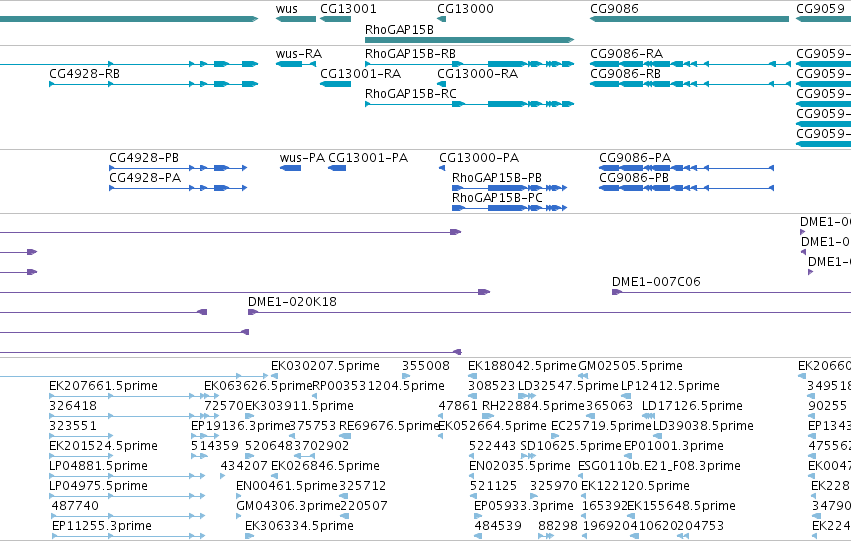Image resolution: width=851 pixels, height=541 pixels.
Task: Select the RhoGAP15B-RC transcript label
Action: click(x=411, y=94)
